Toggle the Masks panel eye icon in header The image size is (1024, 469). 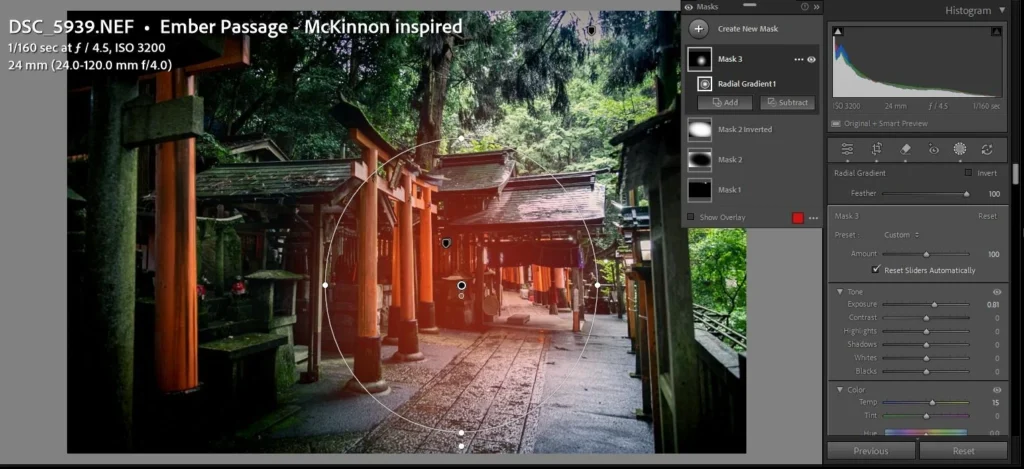688,7
